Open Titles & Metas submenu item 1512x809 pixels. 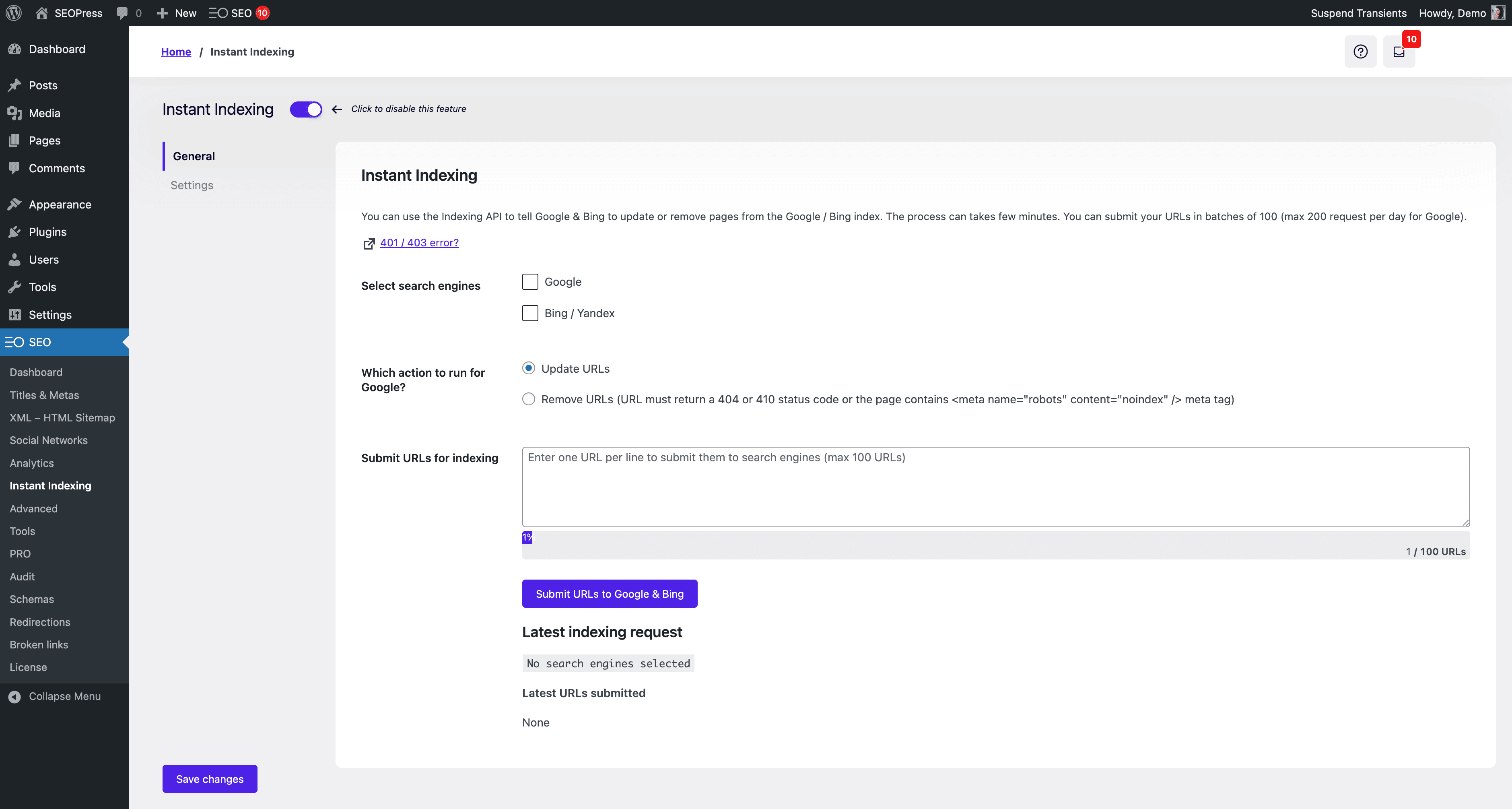click(x=44, y=395)
